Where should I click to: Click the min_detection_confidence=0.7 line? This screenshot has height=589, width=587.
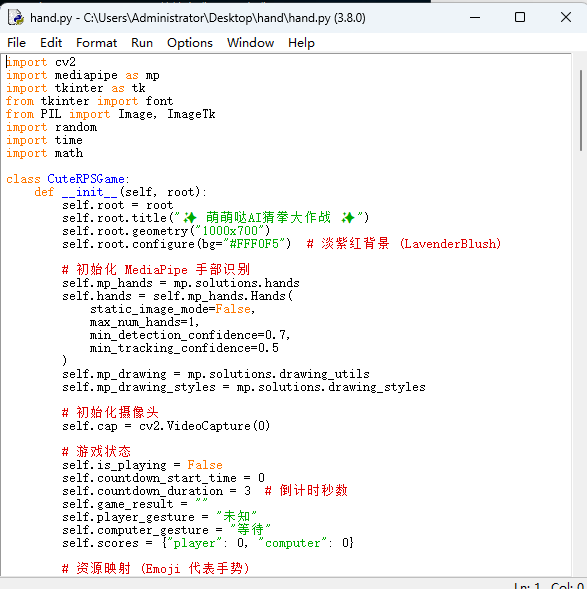pyautogui.click(x=190, y=335)
